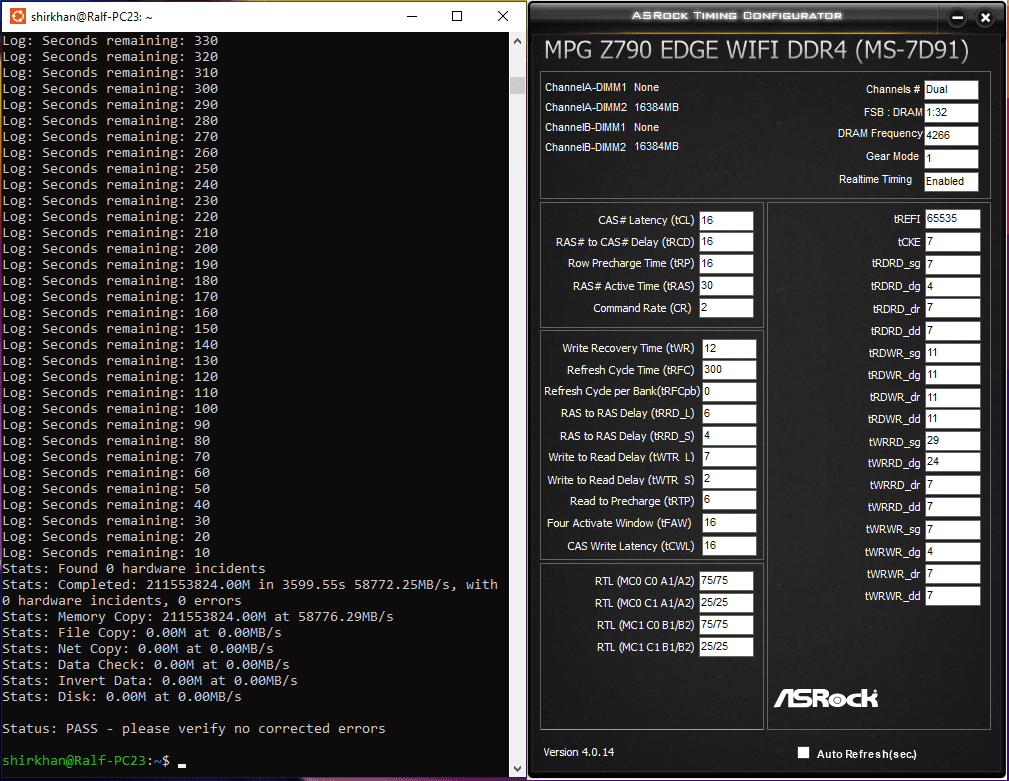Click the terminal scrollbar thumb
This screenshot has width=1009, height=781.
(x=517, y=86)
